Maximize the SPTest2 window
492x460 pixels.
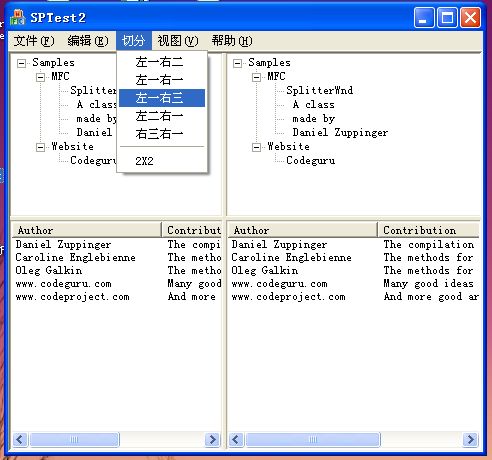(x=447, y=18)
